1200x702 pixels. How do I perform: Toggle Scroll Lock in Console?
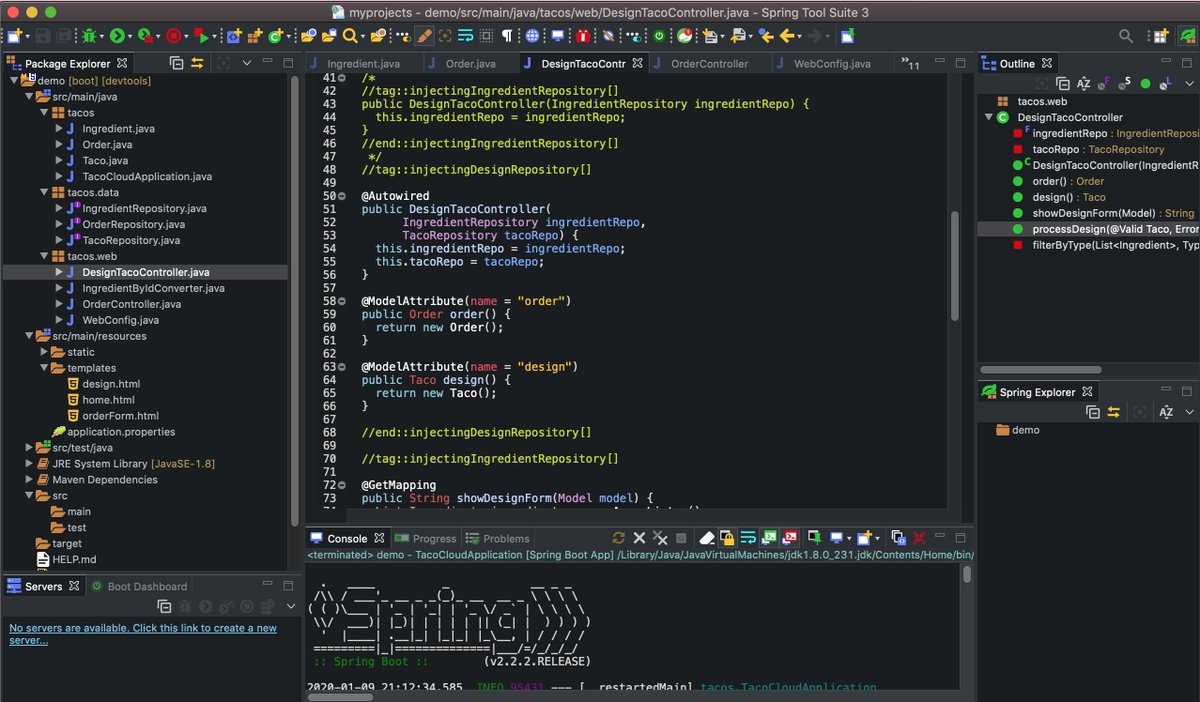728,538
